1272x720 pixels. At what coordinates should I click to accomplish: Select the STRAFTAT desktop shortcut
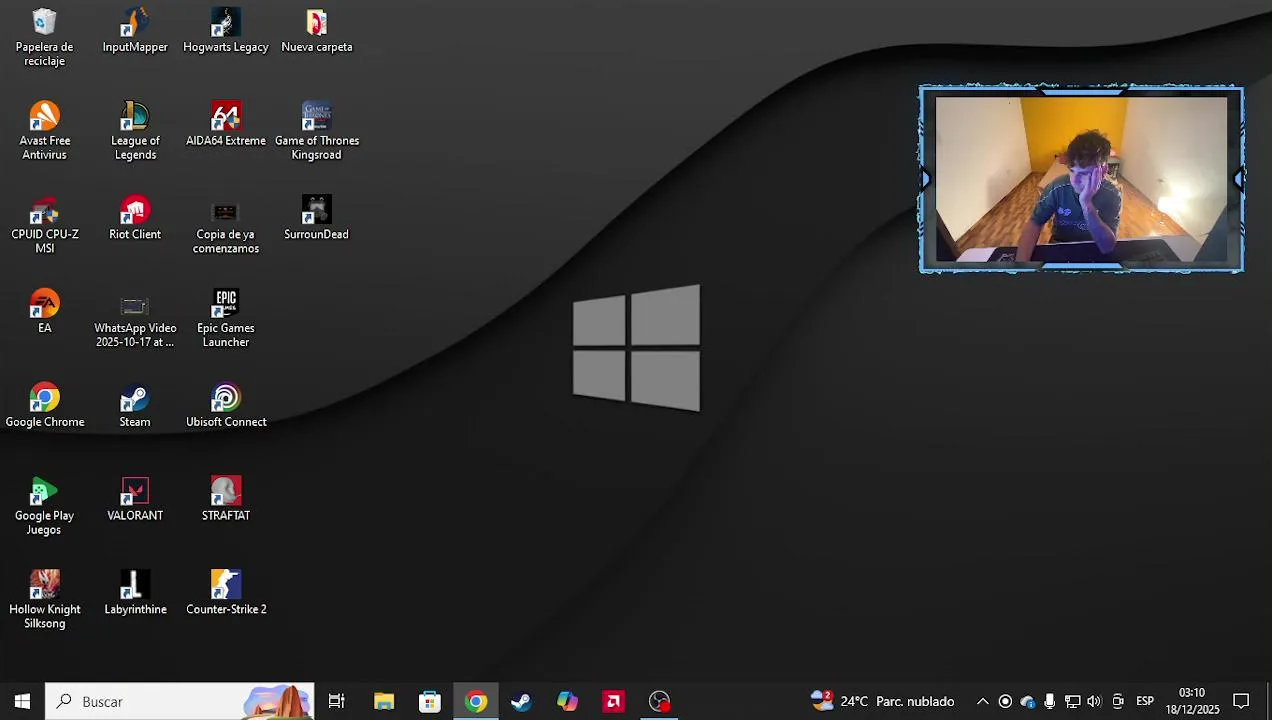226,500
